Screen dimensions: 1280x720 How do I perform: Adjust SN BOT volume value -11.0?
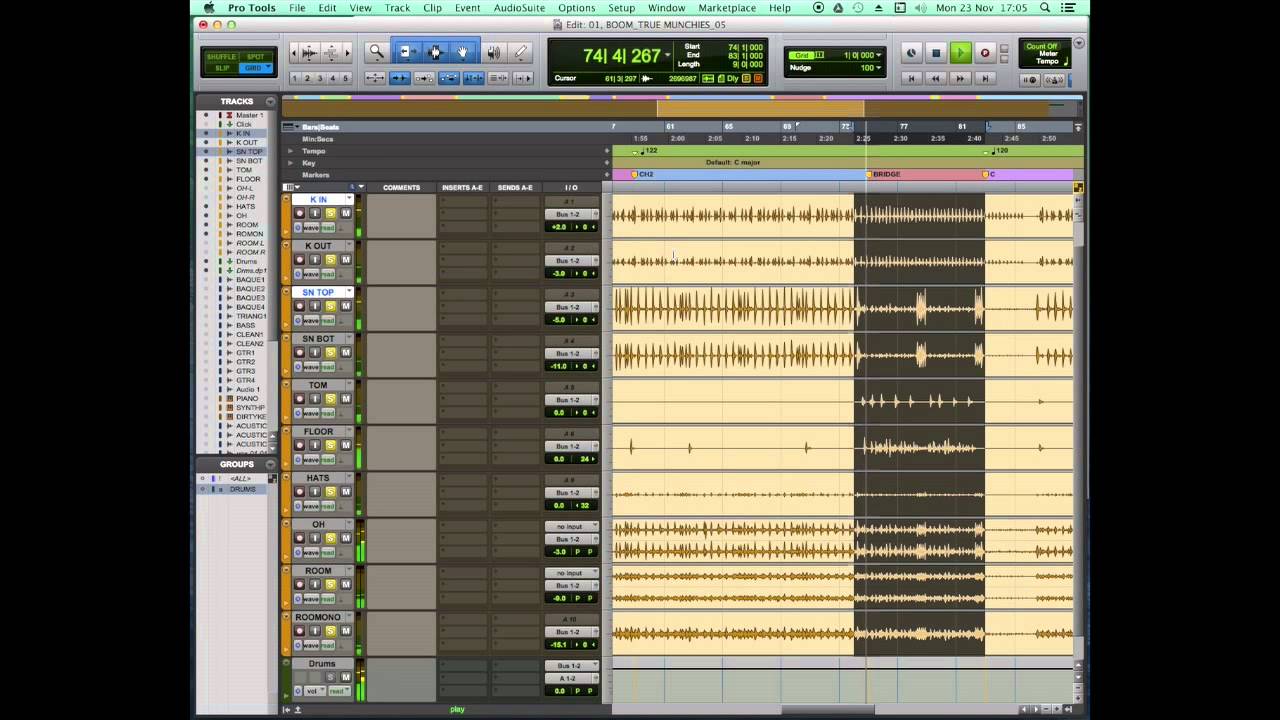558,366
